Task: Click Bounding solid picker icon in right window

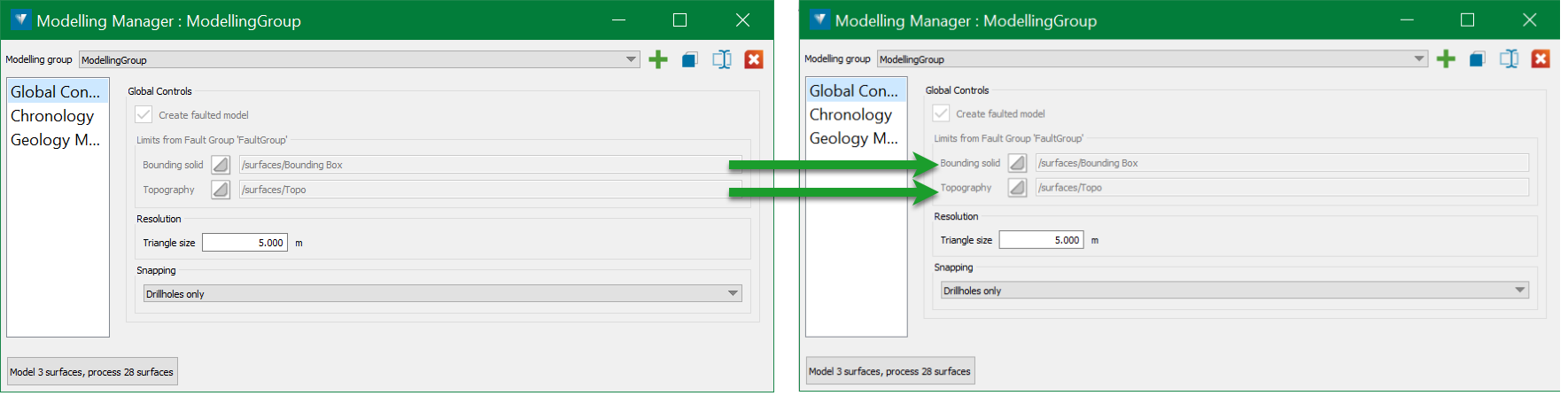Action: pyautogui.click(x=1018, y=163)
